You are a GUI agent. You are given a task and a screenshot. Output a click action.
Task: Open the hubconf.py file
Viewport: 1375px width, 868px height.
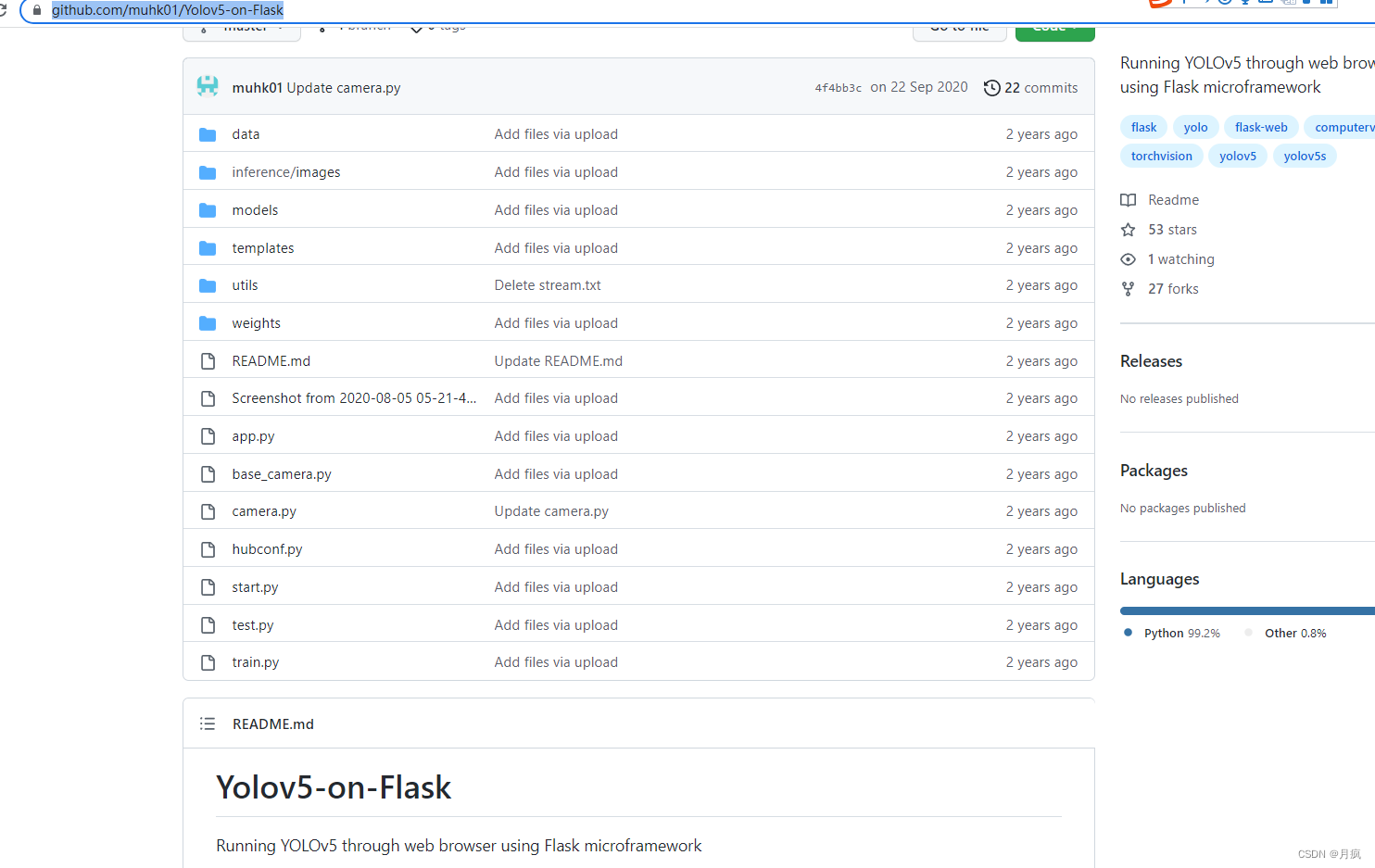point(267,549)
